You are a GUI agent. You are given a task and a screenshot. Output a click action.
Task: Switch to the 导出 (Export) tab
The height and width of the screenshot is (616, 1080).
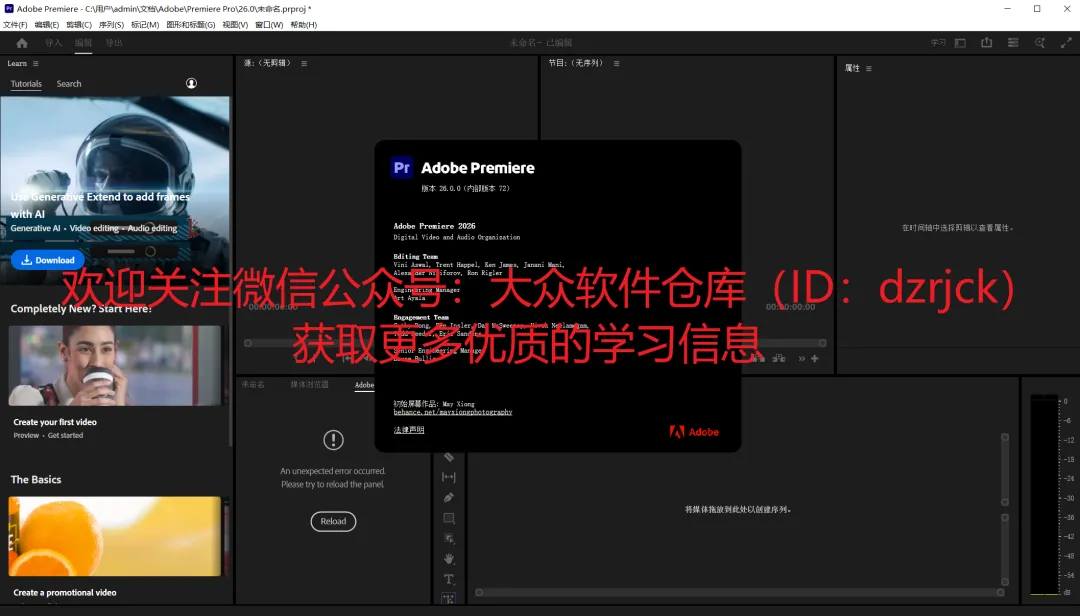coord(114,43)
